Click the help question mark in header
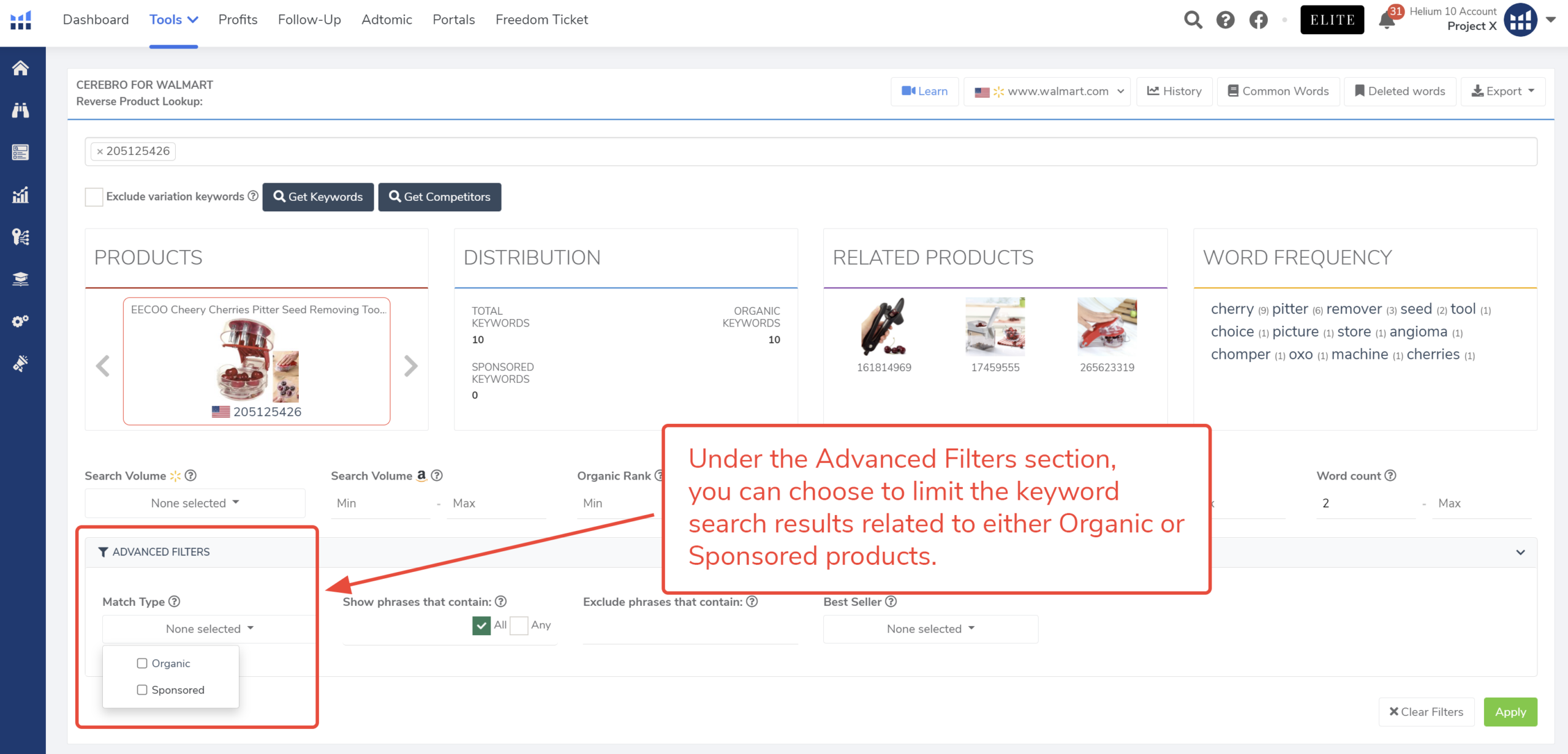The height and width of the screenshot is (754, 1568). 1225,20
